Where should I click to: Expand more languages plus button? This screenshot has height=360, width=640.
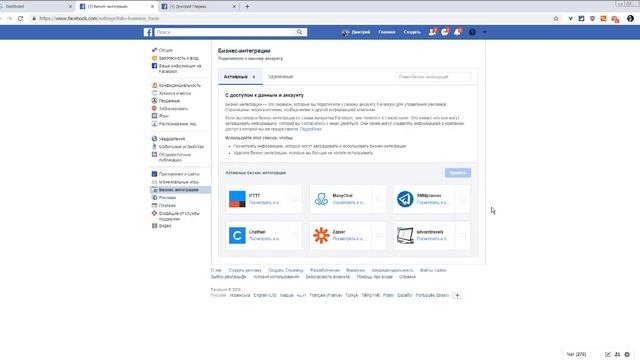pyautogui.click(x=457, y=295)
